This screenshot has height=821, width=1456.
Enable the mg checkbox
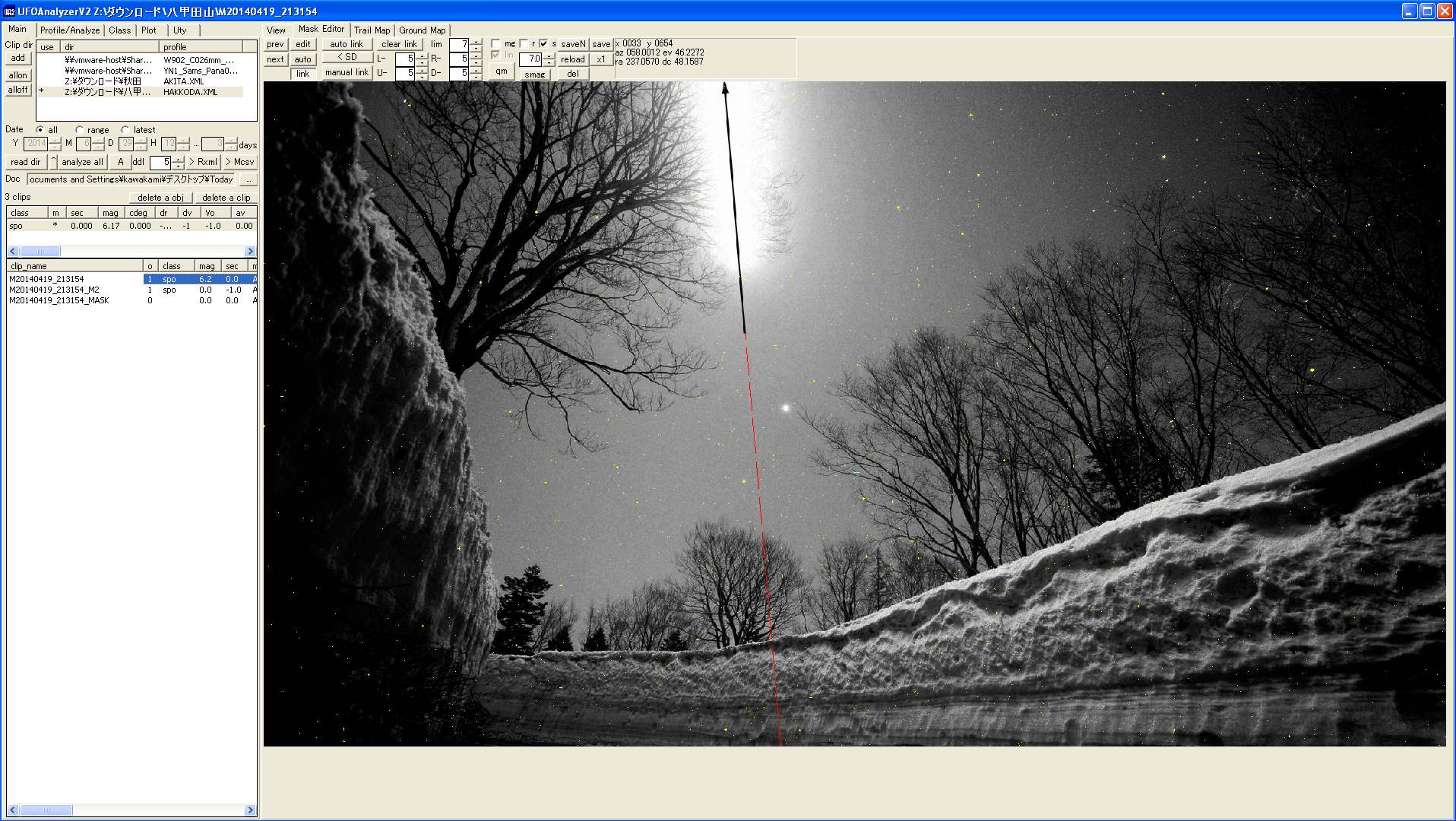coord(495,44)
